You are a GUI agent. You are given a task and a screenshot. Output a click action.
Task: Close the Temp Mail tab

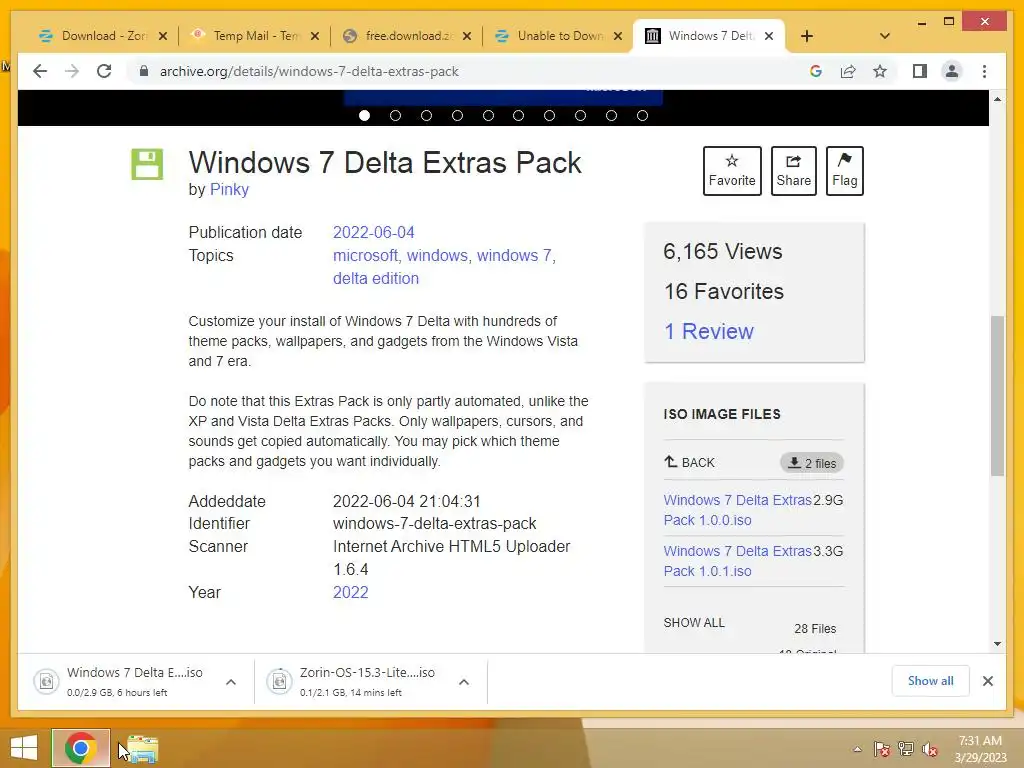tap(315, 36)
